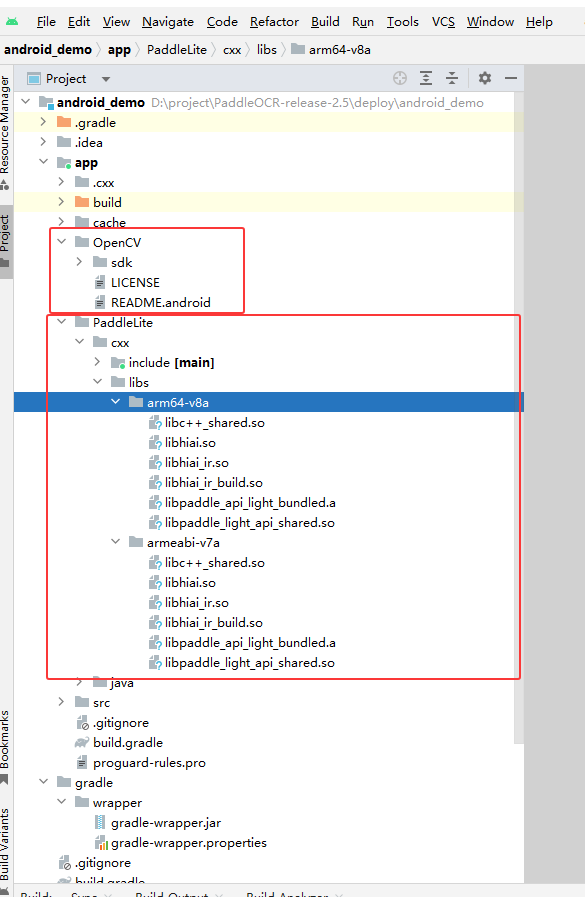
Task: Open the Navigate menu
Action: (168, 22)
